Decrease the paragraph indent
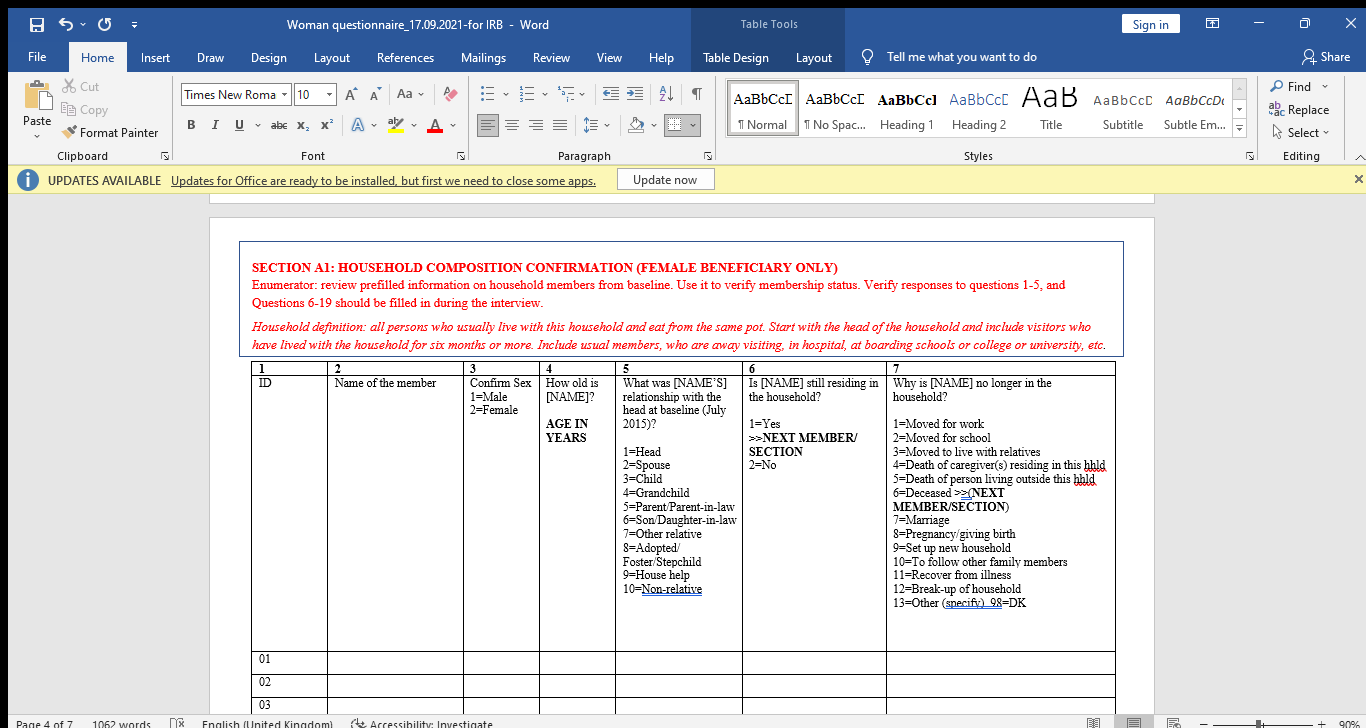 (611, 95)
